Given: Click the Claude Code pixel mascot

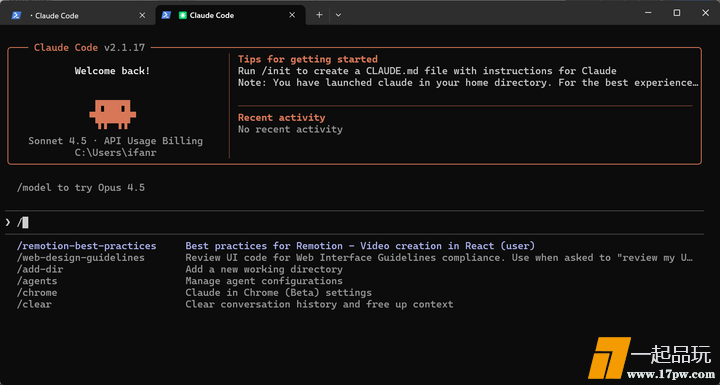Looking at the screenshot, I should click(112, 114).
